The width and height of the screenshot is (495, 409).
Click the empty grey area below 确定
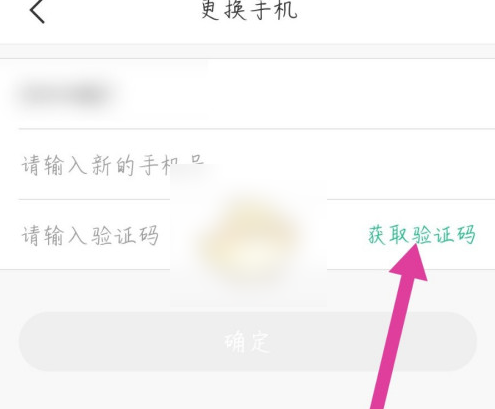click(x=200, y=391)
